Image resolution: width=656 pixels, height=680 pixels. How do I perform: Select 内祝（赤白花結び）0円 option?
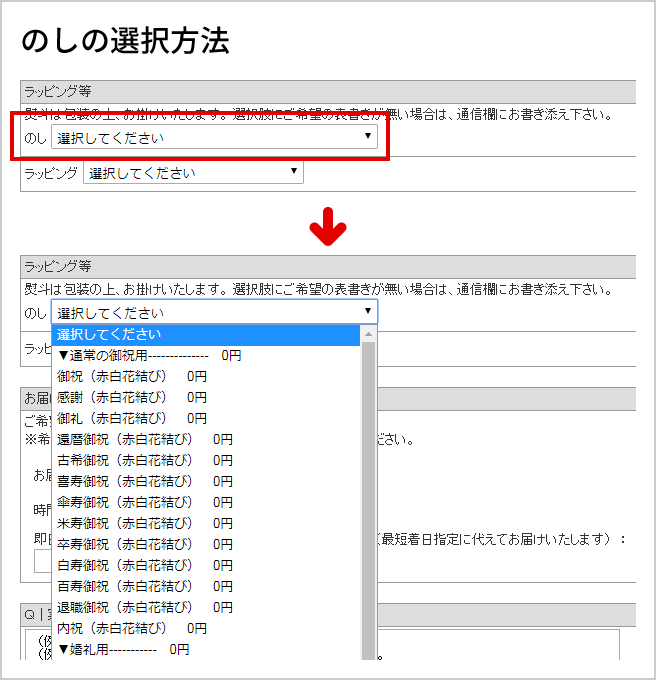point(206,628)
